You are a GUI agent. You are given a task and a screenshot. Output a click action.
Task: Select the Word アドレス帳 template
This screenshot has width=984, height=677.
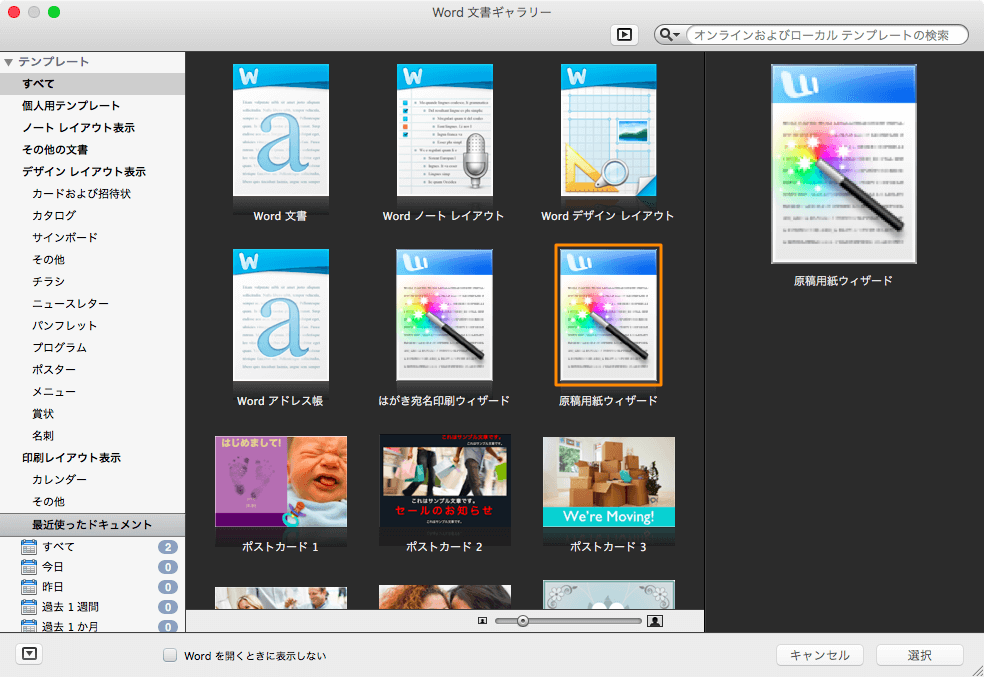[281, 315]
